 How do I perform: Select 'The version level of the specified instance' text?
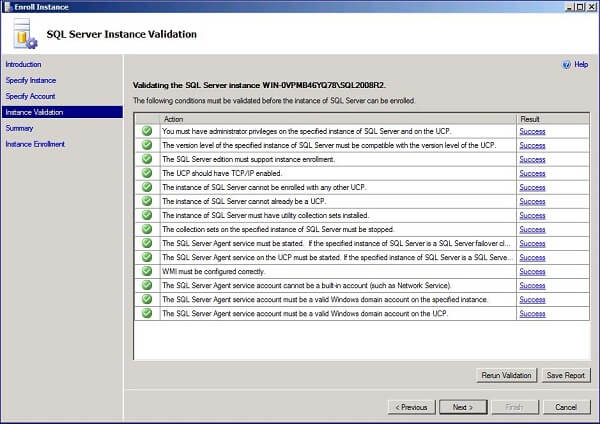(329, 145)
